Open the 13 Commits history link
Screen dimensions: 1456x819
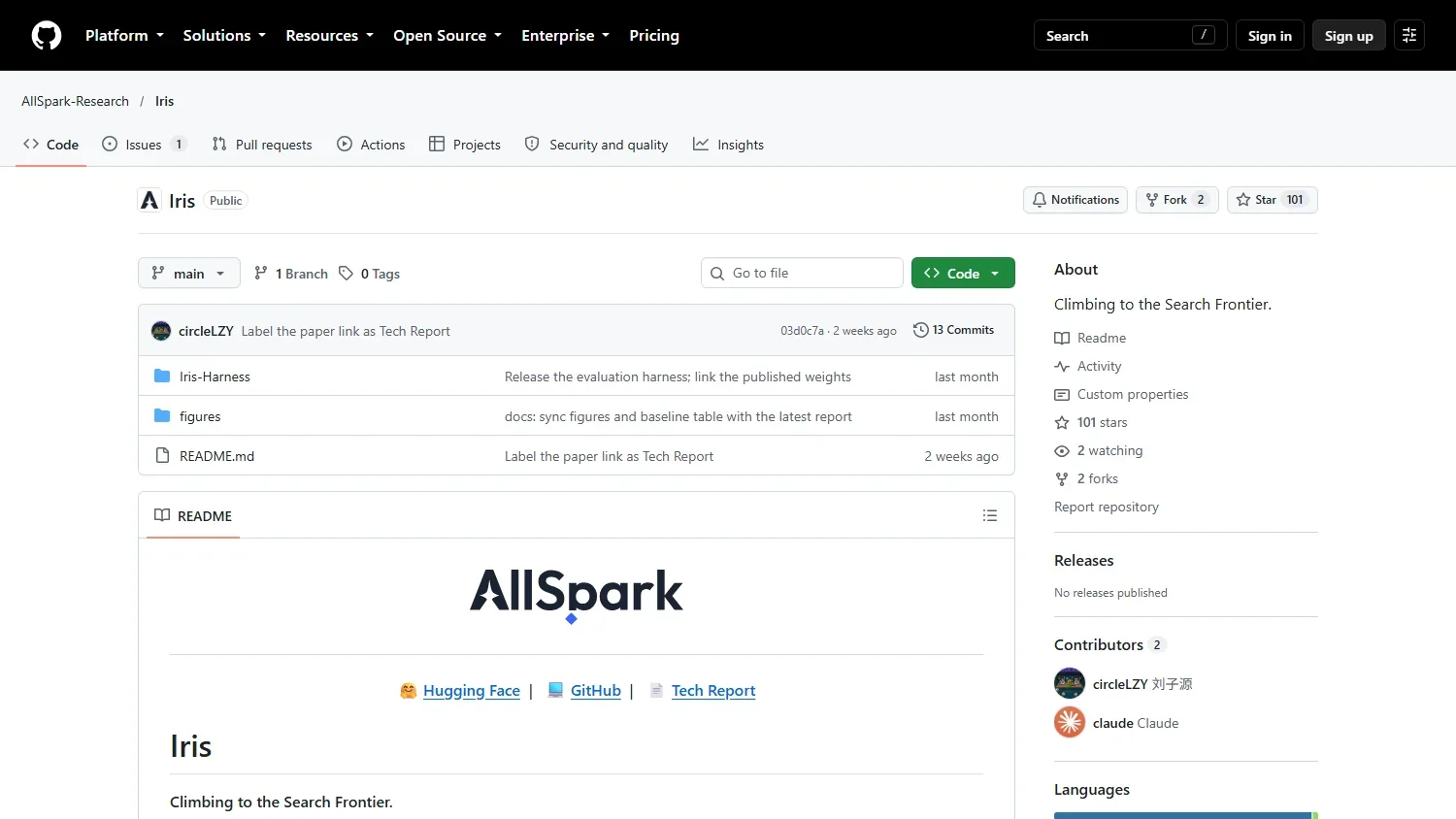click(954, 330)
